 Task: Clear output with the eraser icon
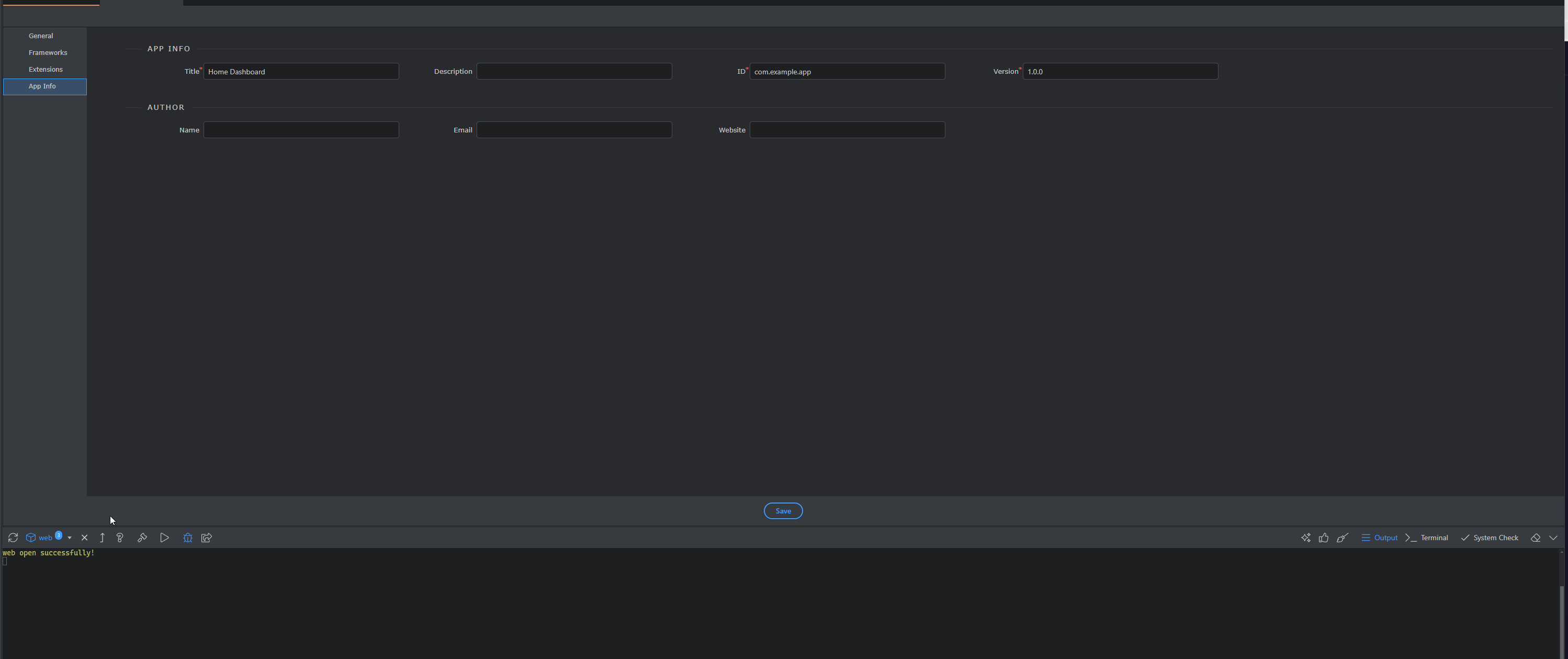[1536, 538]
